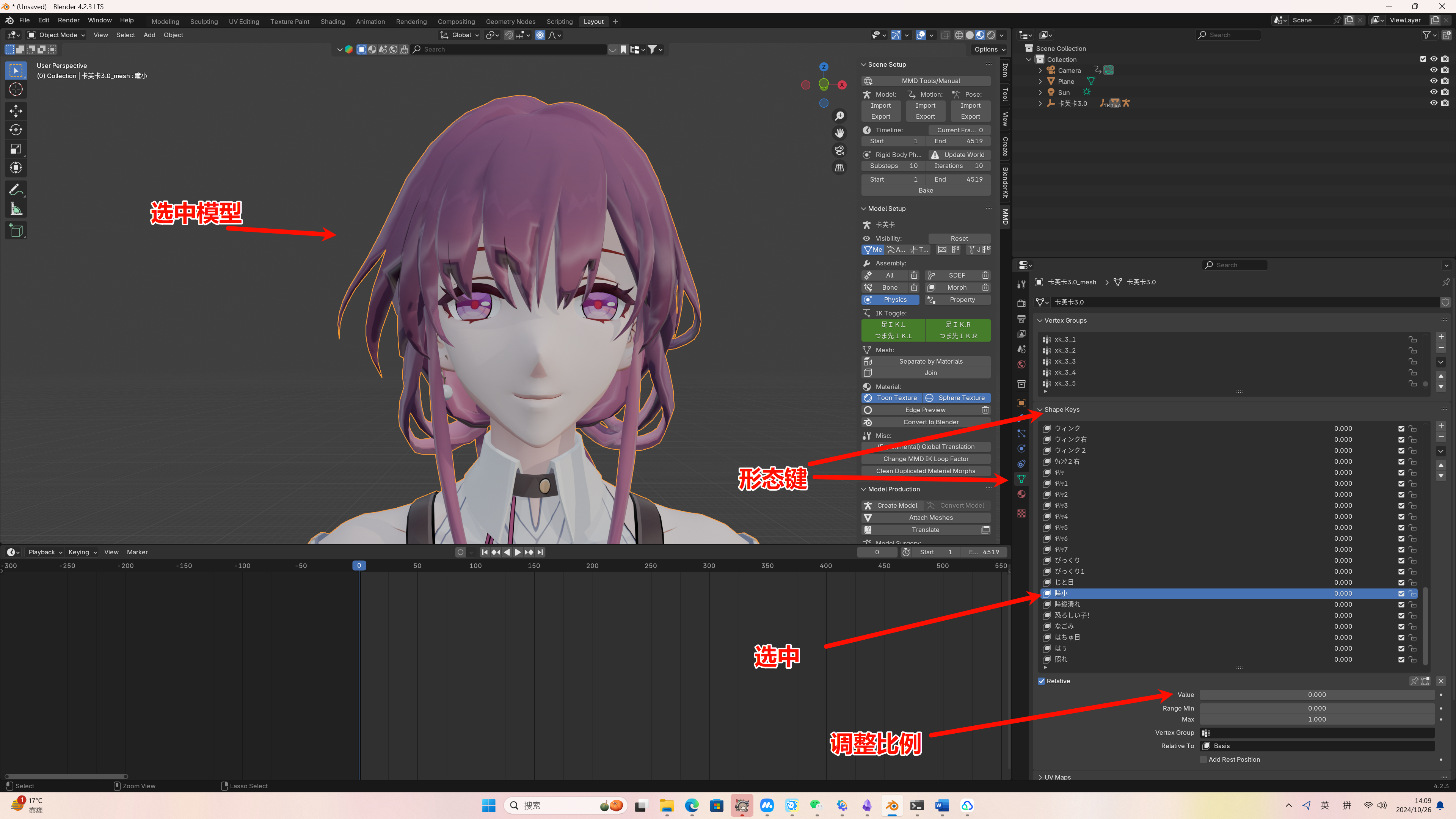This screenshot has width=1456, height=819.
Task: Open the World properties tab
Action: tap(1021, 364)
